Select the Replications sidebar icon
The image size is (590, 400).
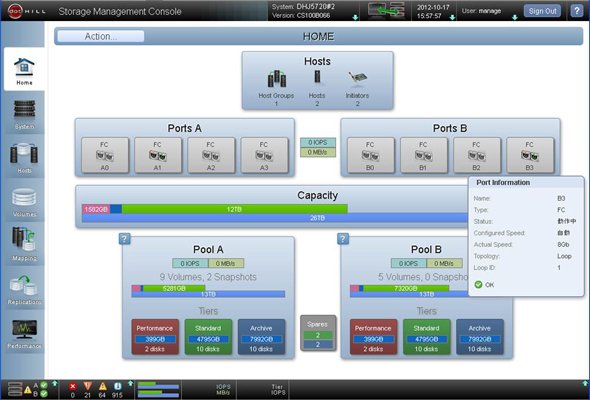click(x=24, y=288)
